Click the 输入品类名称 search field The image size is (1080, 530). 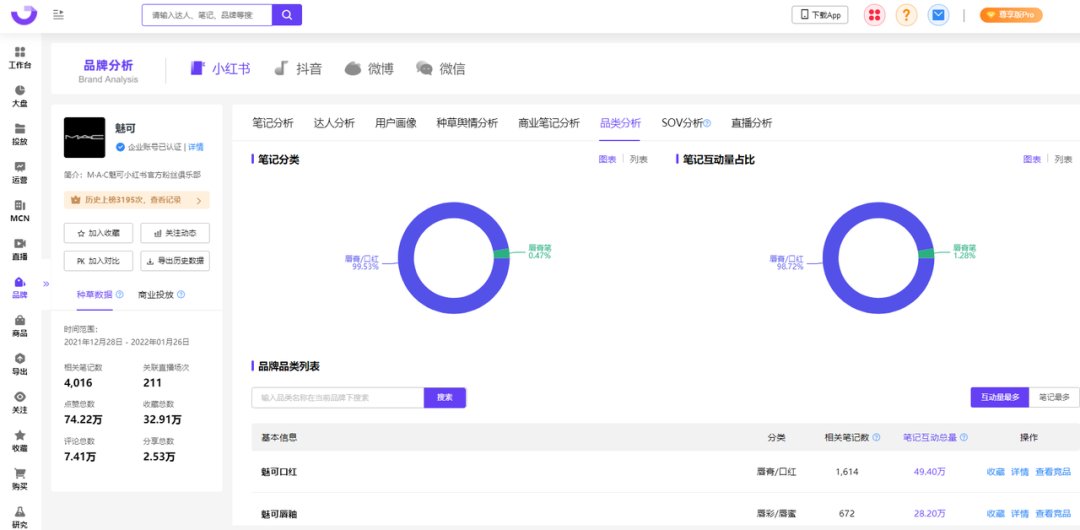pos(338,398)
